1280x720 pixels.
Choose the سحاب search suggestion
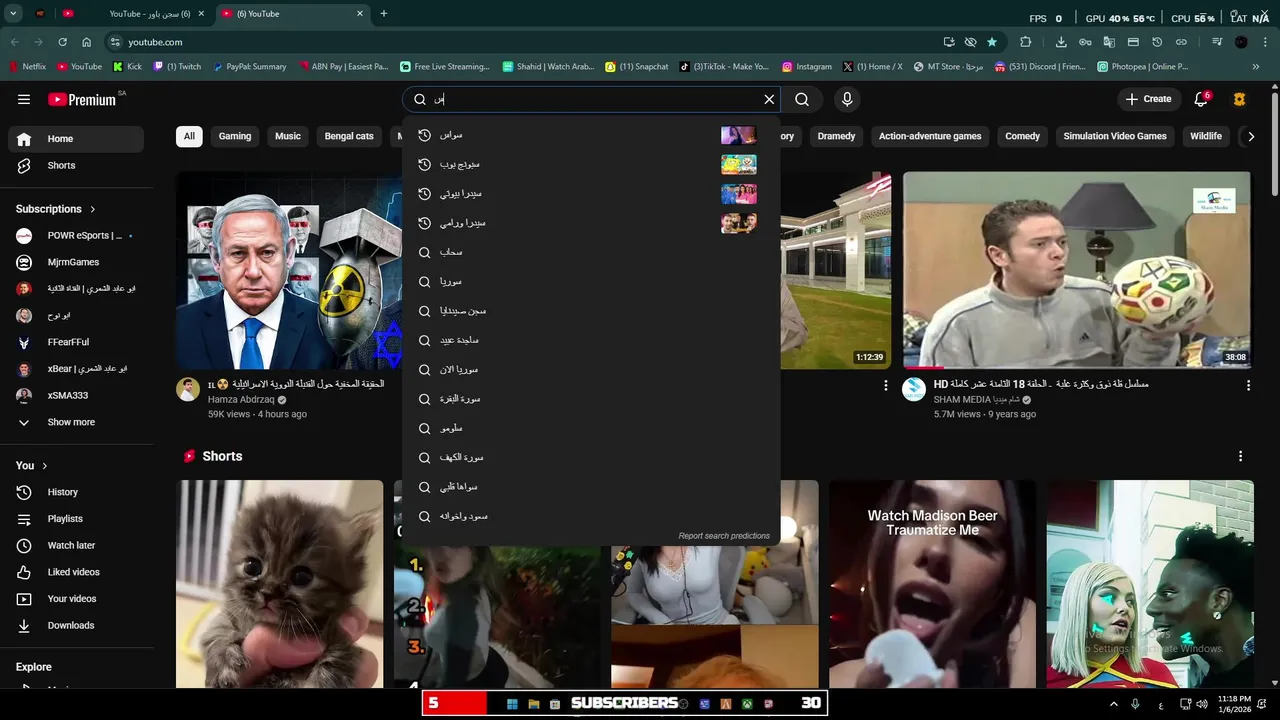(591, 252)
